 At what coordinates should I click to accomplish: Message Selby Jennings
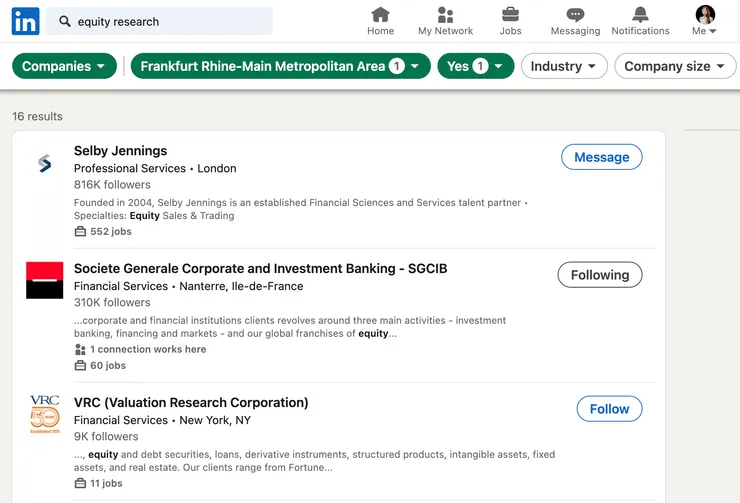pos(601,157)
